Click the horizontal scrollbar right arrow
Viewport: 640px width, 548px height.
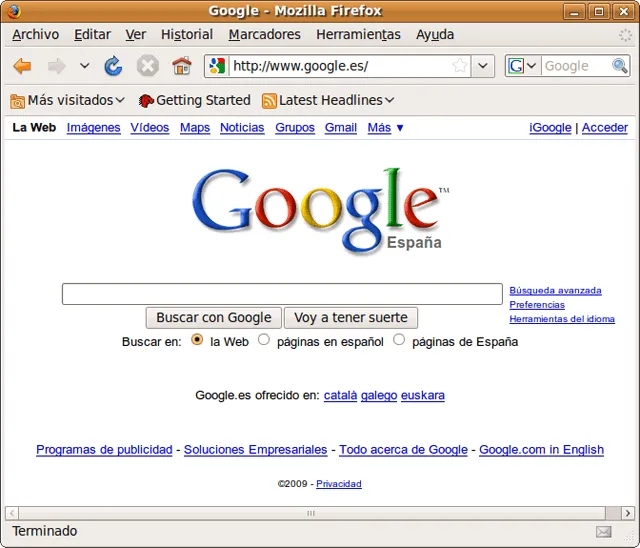(628, 513)
